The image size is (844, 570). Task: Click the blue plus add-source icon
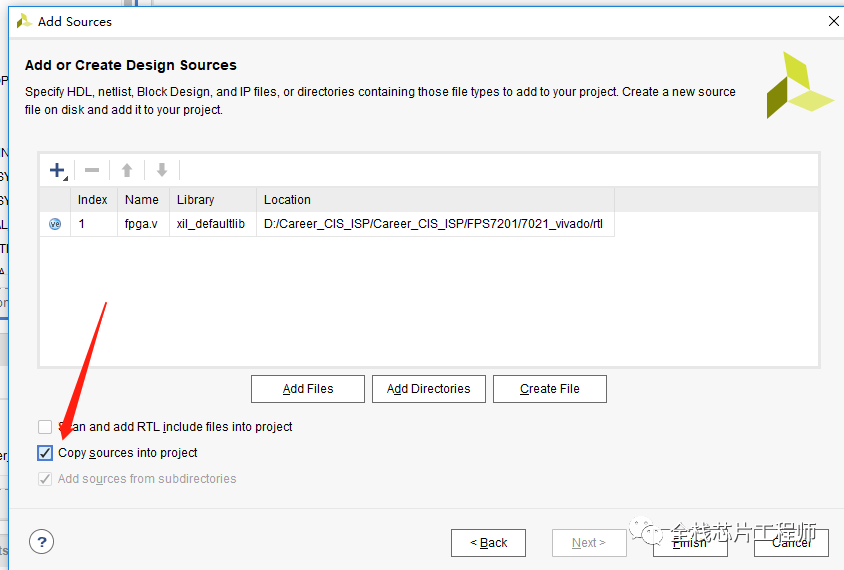click(x=57, y=170)
